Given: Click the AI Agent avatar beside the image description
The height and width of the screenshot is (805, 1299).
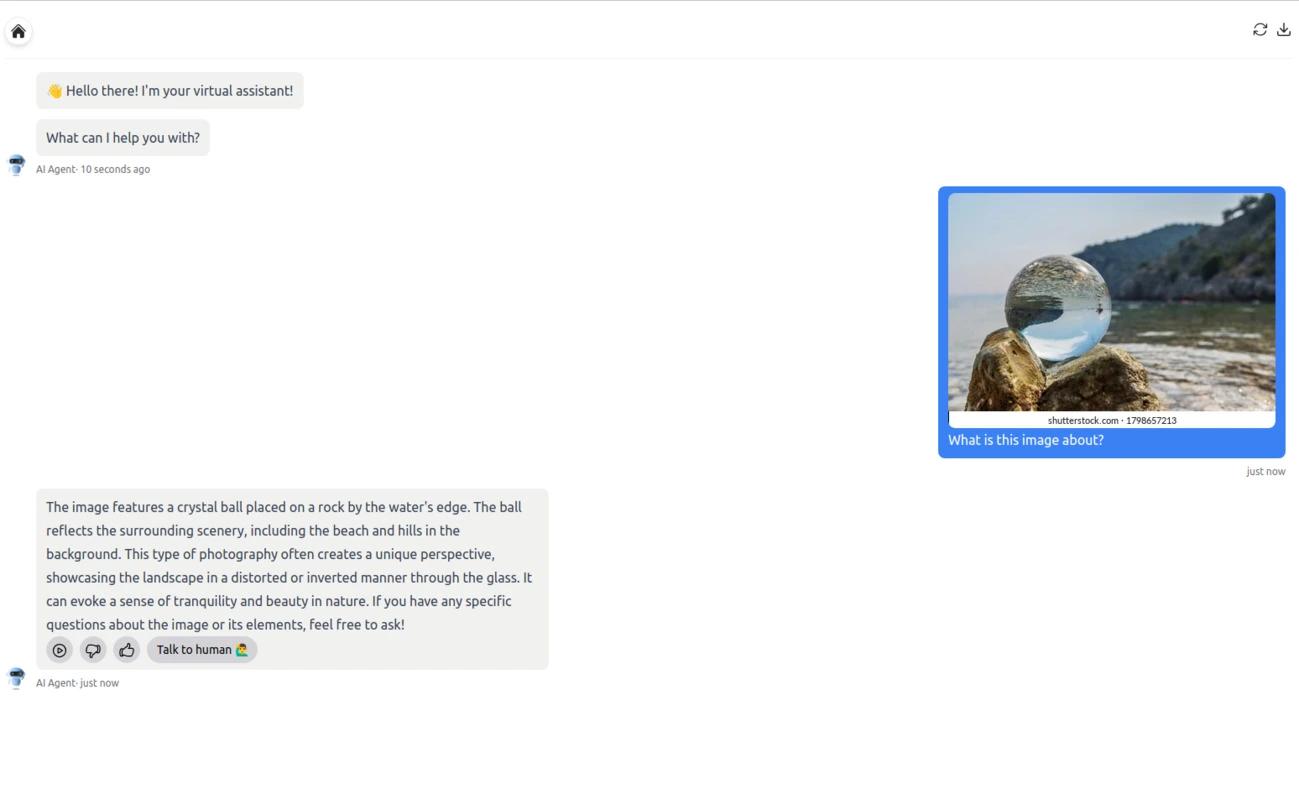Looking at the screenshot, I should point(16,678).
